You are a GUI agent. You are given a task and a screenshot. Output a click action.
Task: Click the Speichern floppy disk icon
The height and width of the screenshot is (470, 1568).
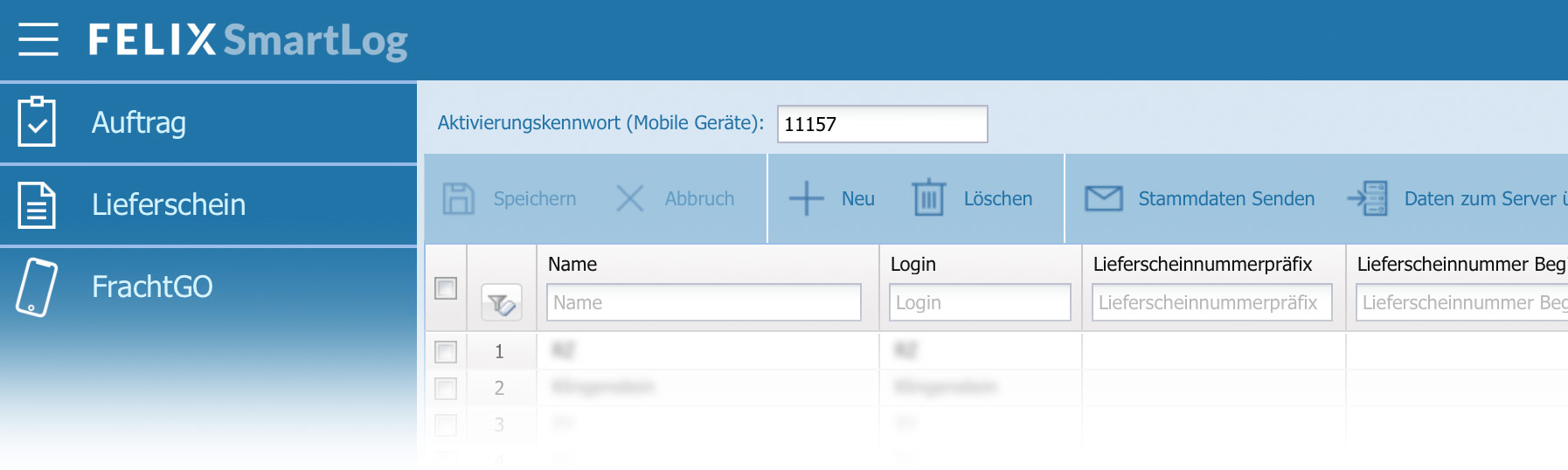458,199
